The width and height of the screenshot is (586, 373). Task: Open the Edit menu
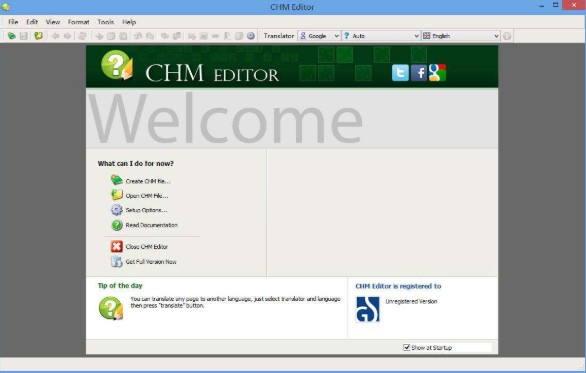coord(32,22)
